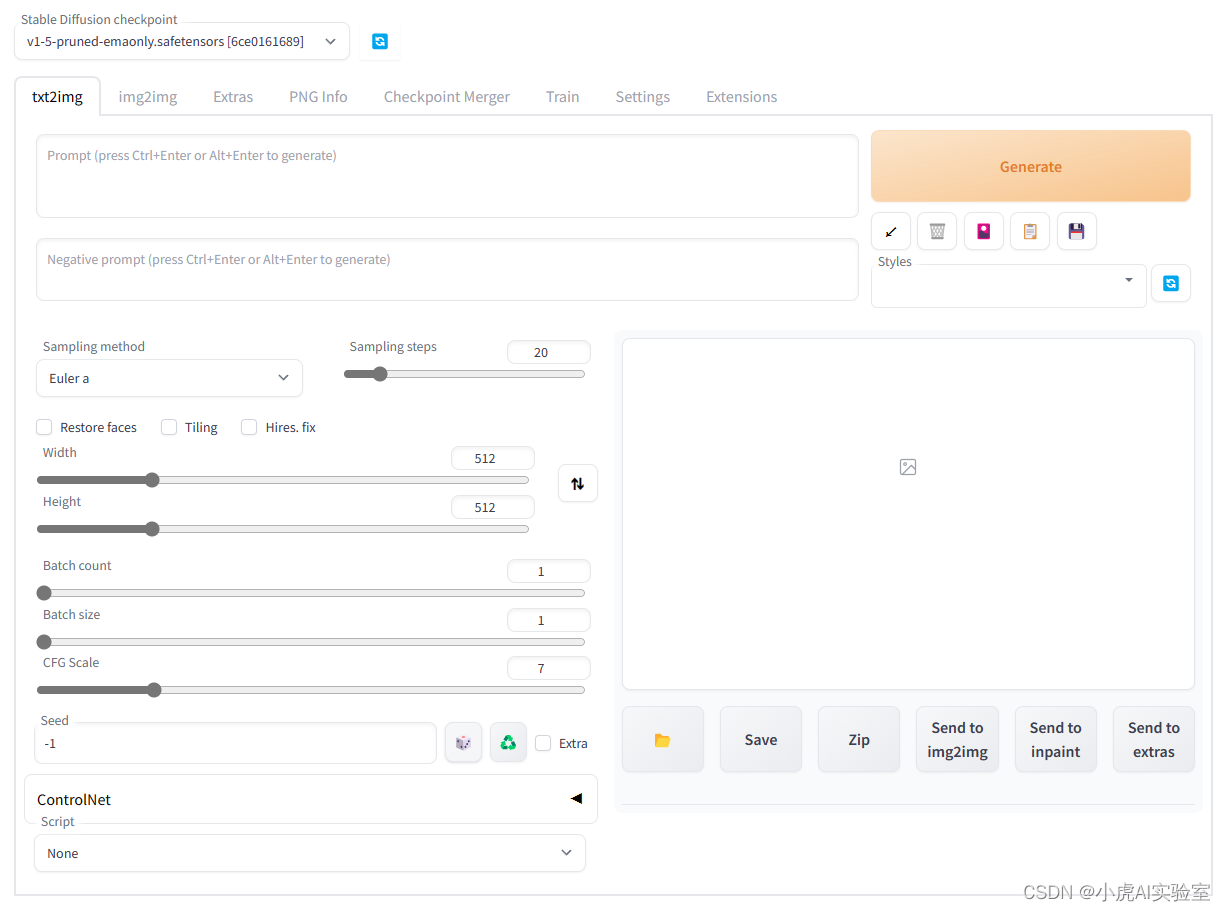Click the Zip button
Viewport: 1225px width, 911px height.
click(859, 740)
